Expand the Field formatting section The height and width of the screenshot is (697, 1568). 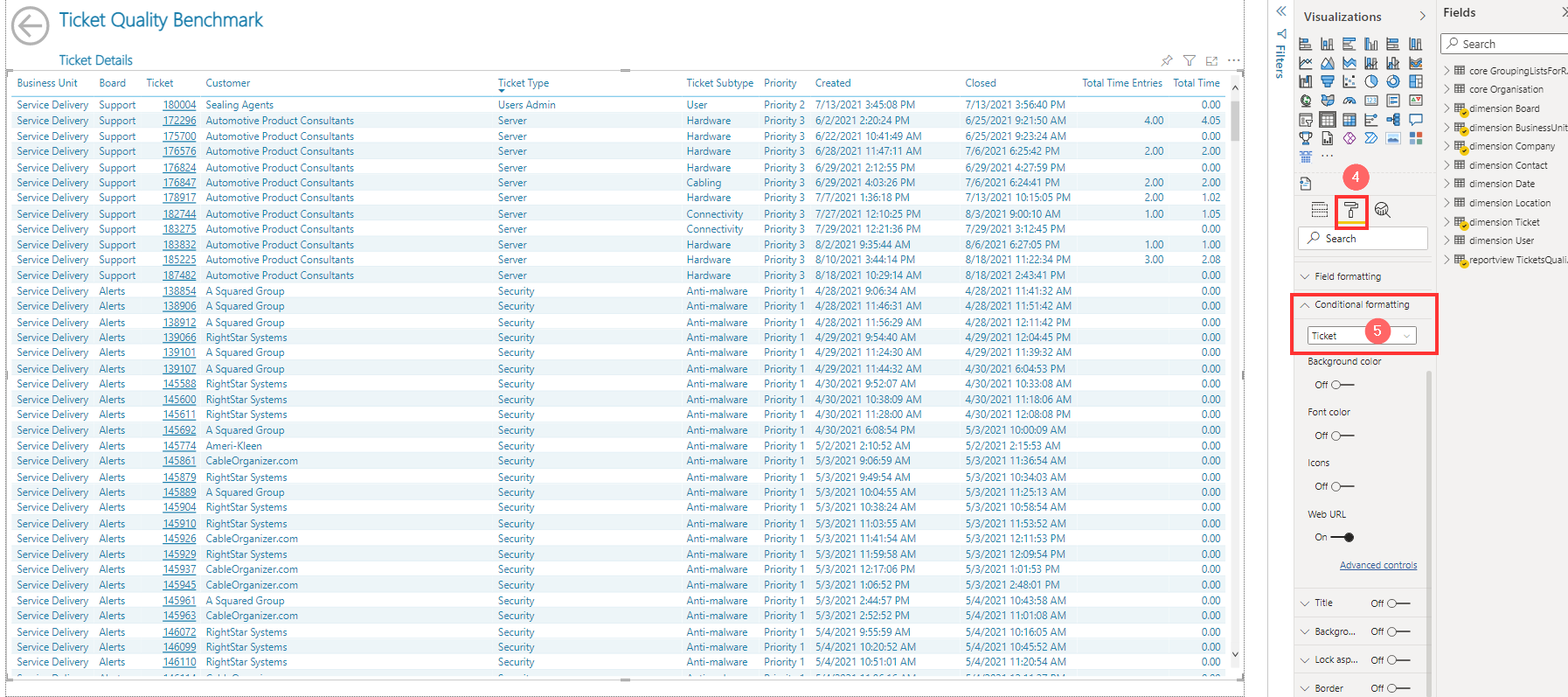(x=1348, y=276)
